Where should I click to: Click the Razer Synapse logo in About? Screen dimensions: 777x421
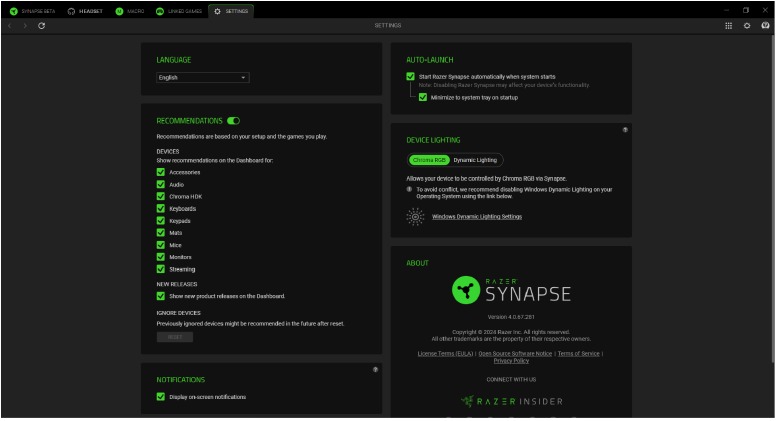tap(511, 290)
